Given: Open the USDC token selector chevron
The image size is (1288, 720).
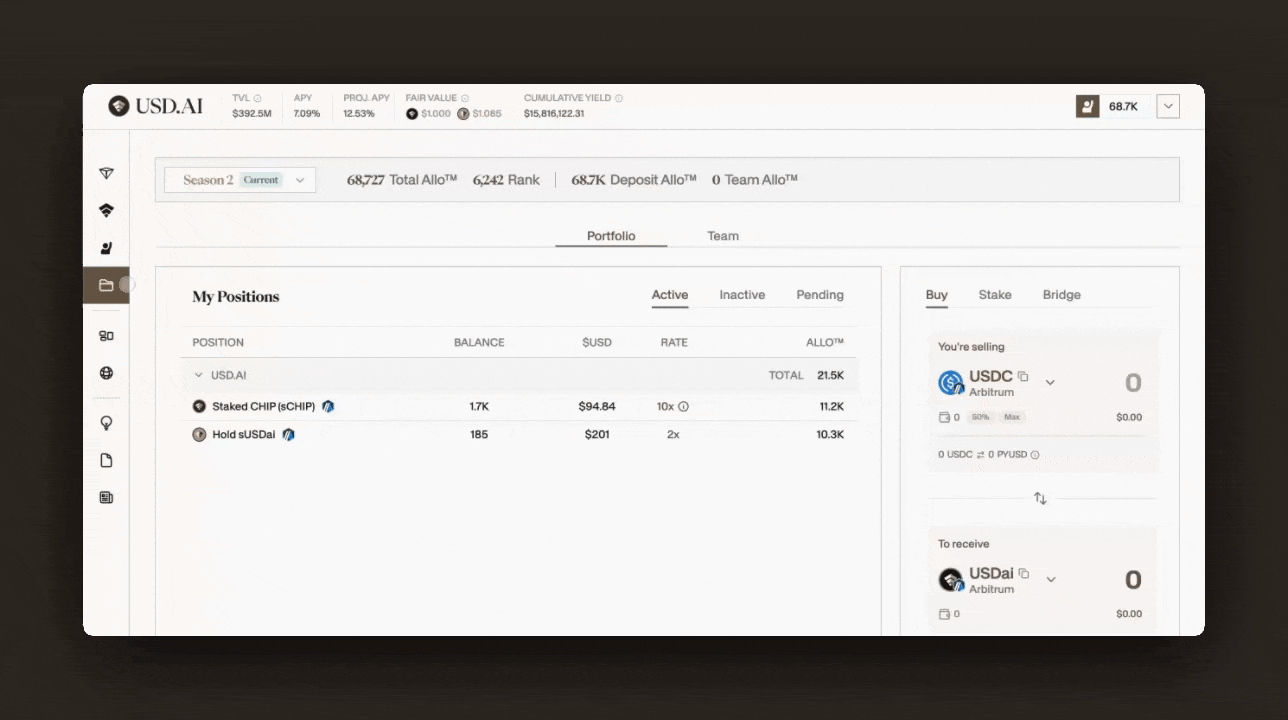Looking at the screenshot, I should (1050, 382).
